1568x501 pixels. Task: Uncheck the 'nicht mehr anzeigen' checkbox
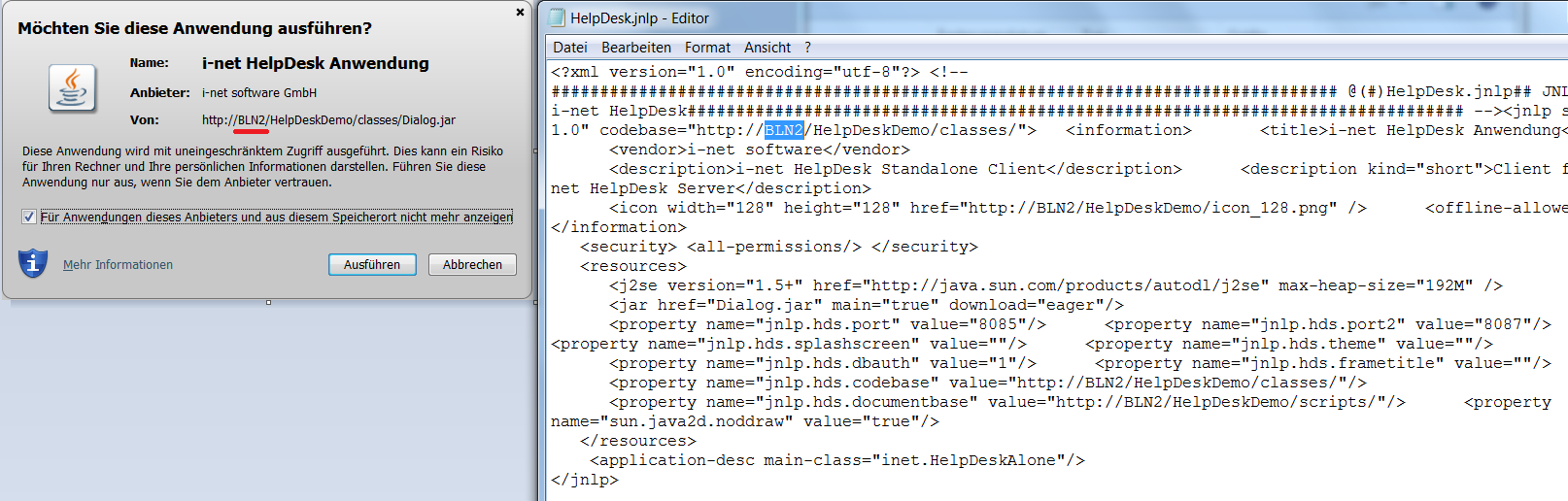click(29, 217)
